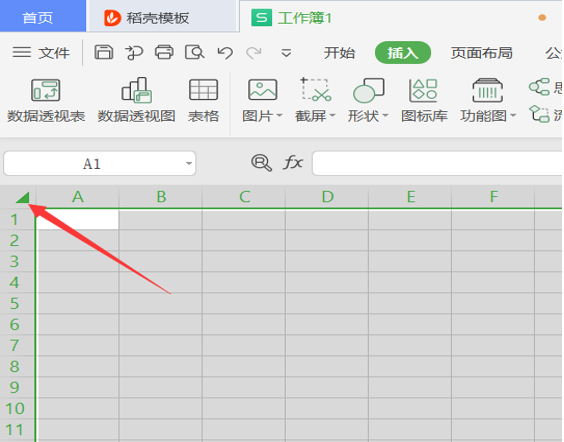Screen dimensions: 564x442
Task: Click the orange unsaved dot on 工作簿1 tab
Action: coord(542,18)
